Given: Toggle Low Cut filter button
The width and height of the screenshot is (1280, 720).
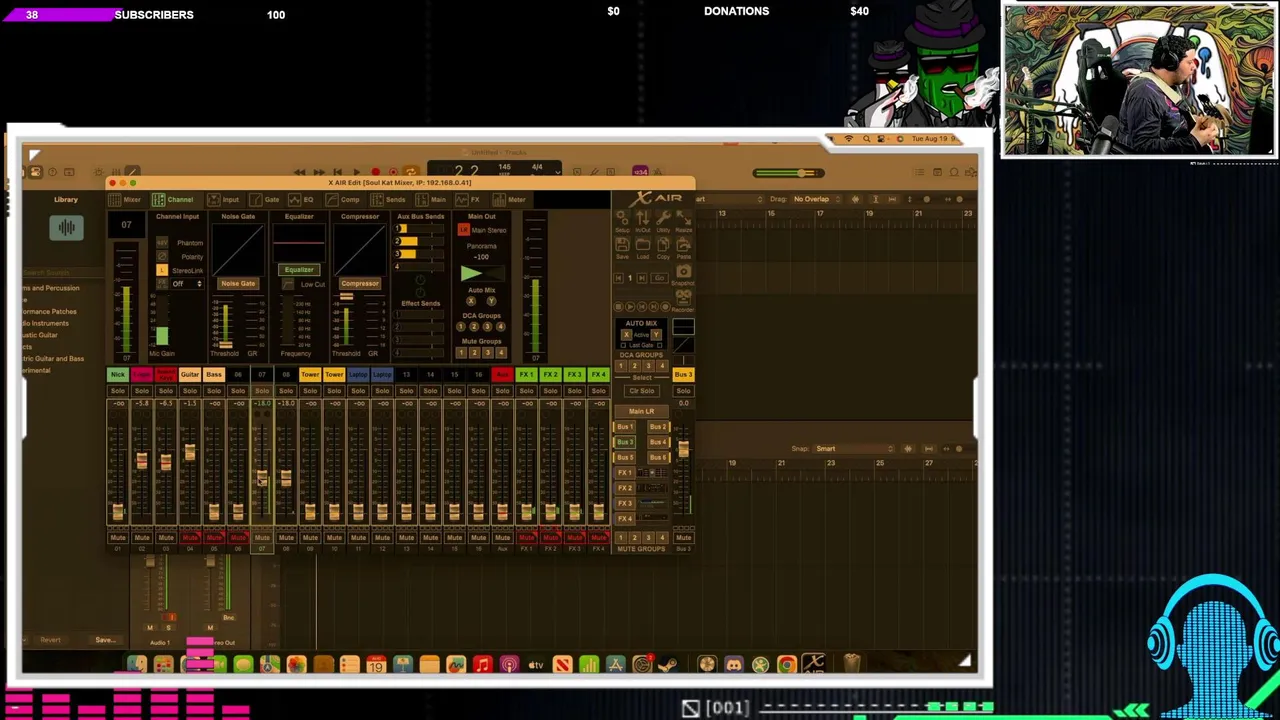Looking at the screenshot, I should [x=289, y=285].
